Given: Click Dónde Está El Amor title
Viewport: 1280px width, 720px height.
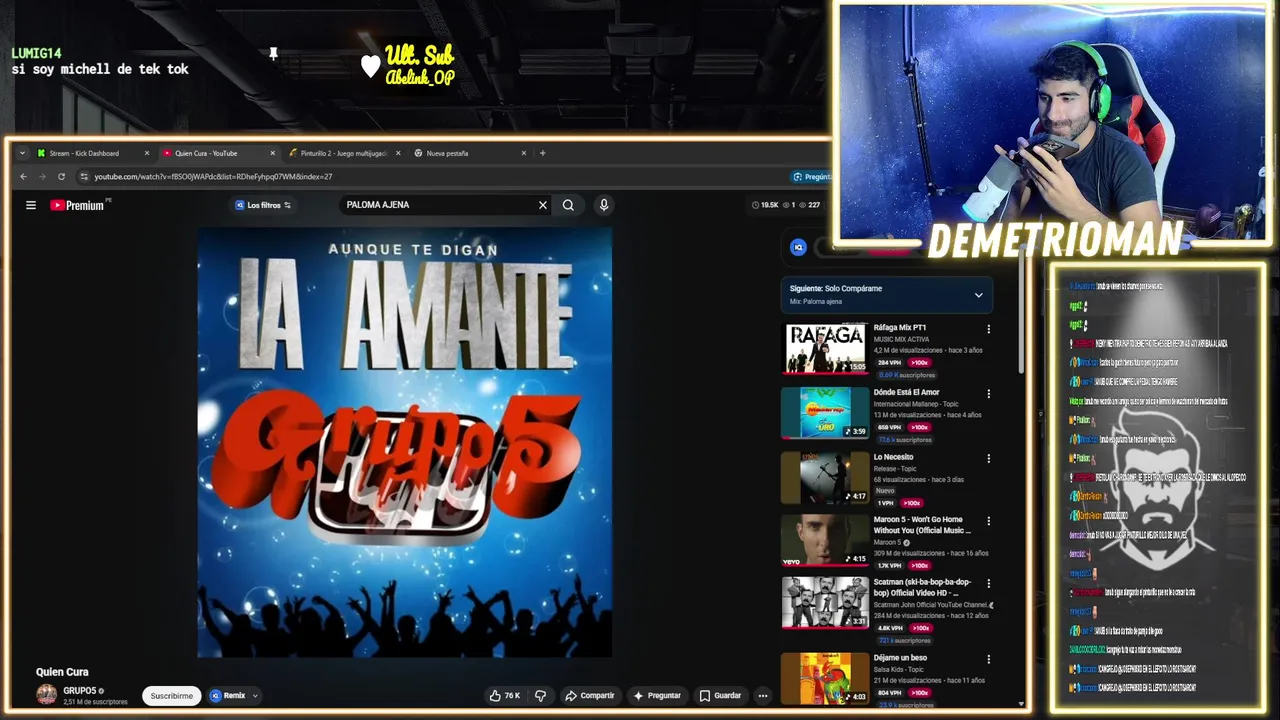Looking at the screenshot, I should tap(906, 392).
